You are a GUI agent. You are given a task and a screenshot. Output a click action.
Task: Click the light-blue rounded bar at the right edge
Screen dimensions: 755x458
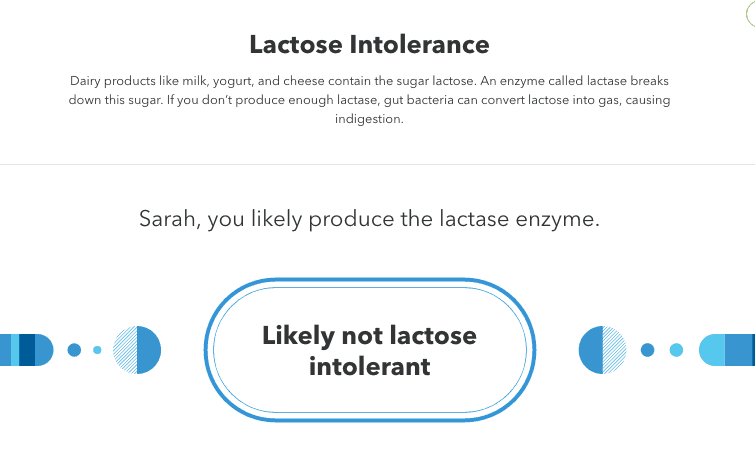click(x=727, y=350)
